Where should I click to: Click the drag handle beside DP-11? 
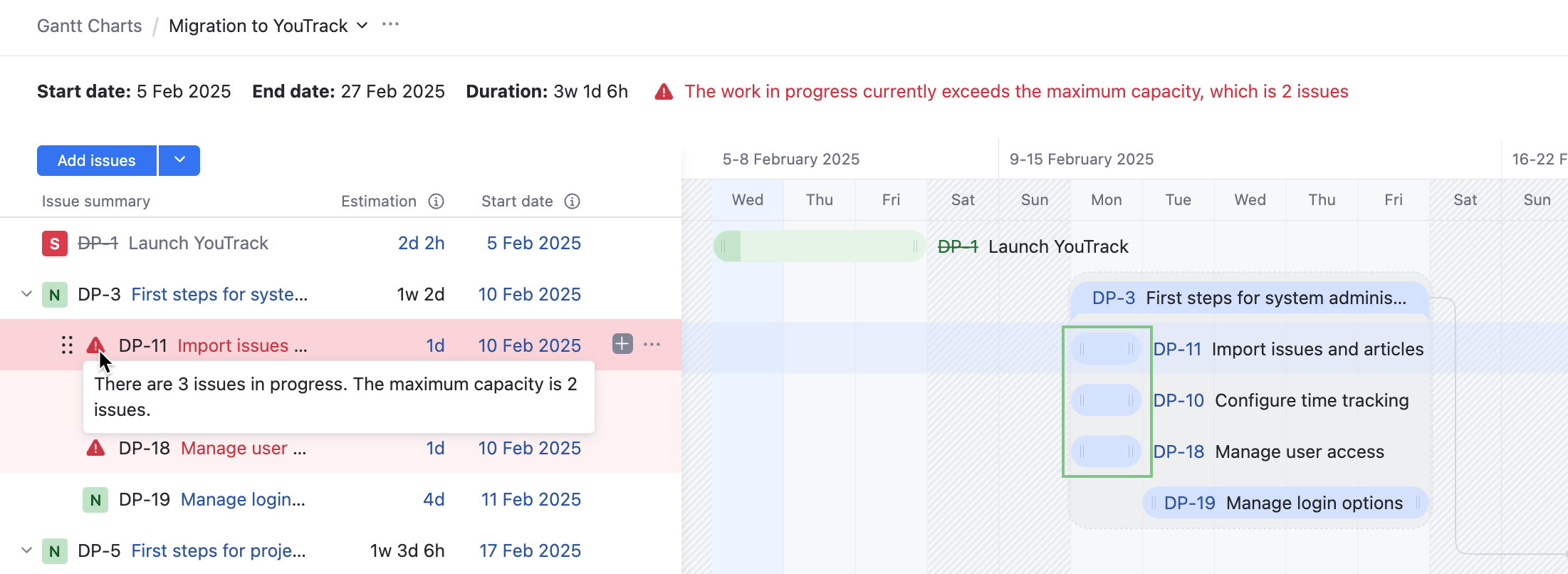pos(67,345)
